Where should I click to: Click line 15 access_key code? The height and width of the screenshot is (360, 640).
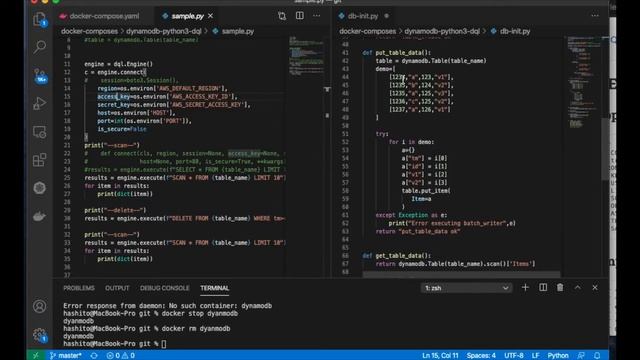coord(167,96)
